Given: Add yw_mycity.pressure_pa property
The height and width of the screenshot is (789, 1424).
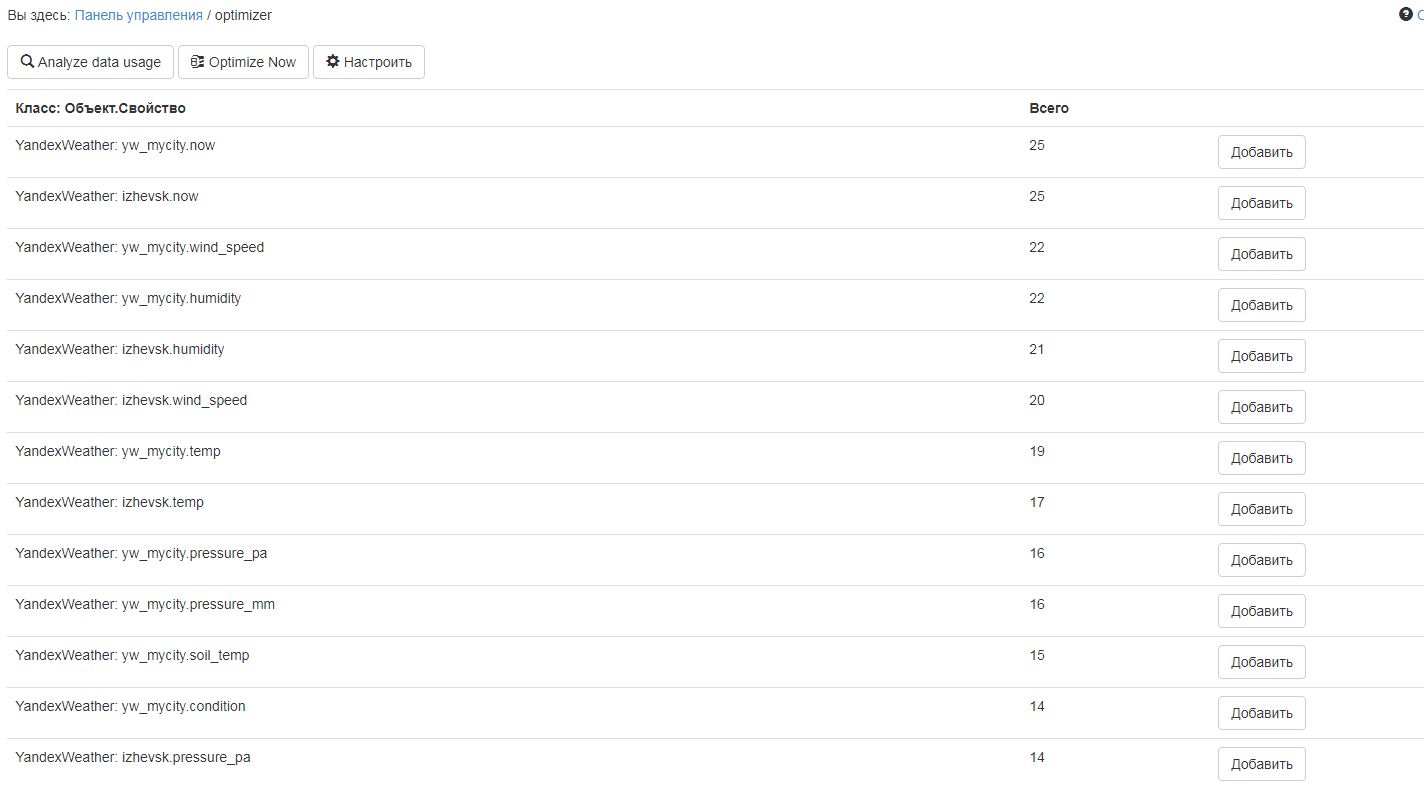Looking at the screenshot, I should point(1261,560).
